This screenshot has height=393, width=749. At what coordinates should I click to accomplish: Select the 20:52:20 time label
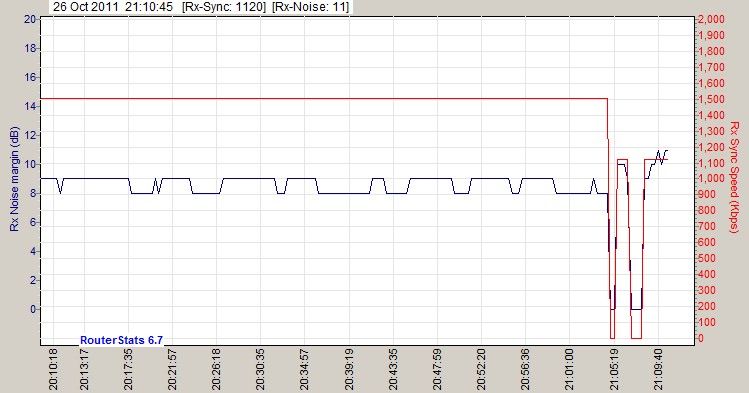(x=481, y=369)
